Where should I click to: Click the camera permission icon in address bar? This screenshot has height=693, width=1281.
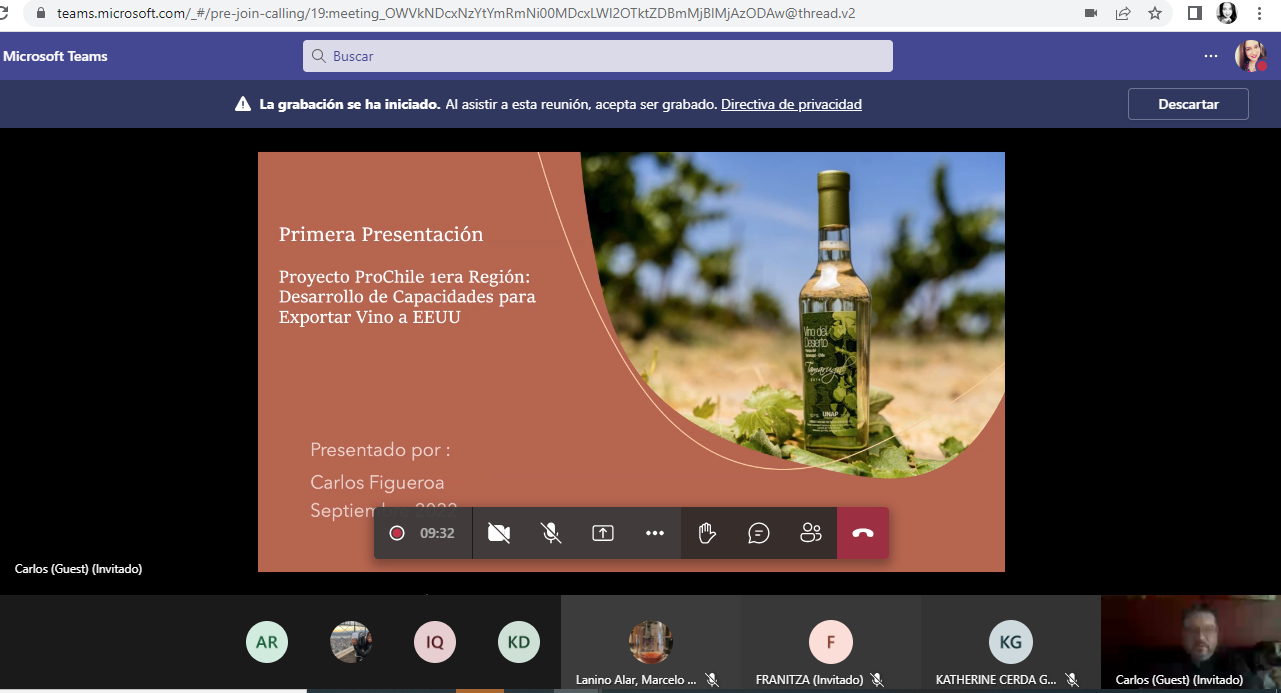(x=1091, y=13)
